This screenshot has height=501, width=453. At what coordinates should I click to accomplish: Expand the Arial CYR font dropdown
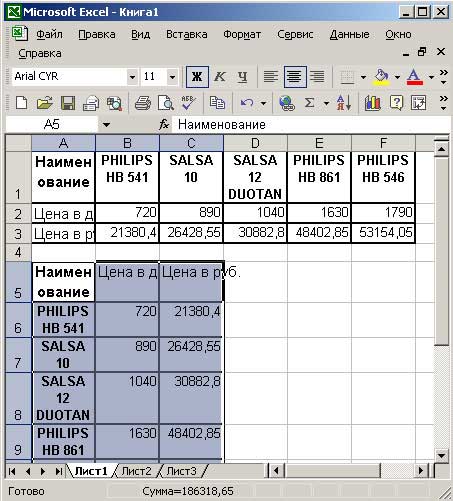pos(132,77)
